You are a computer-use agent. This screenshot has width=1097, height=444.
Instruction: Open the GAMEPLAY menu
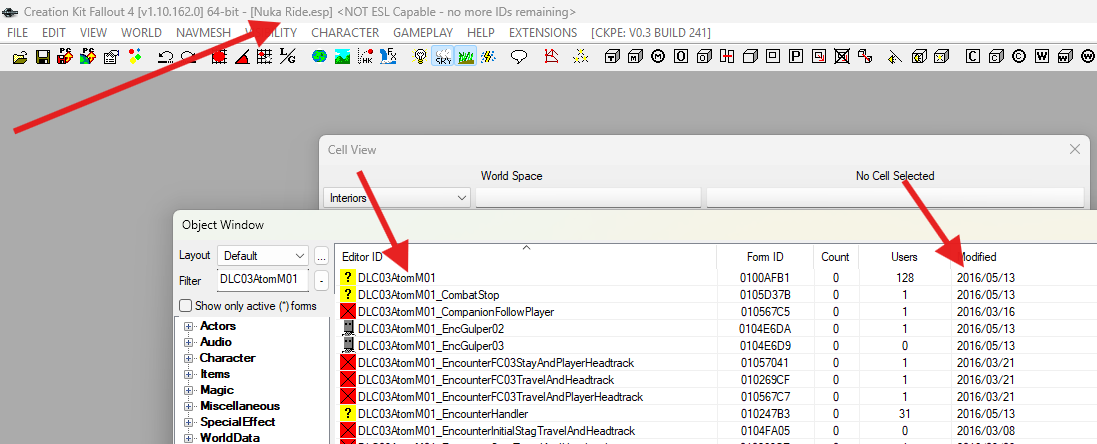tap(423, 33)
